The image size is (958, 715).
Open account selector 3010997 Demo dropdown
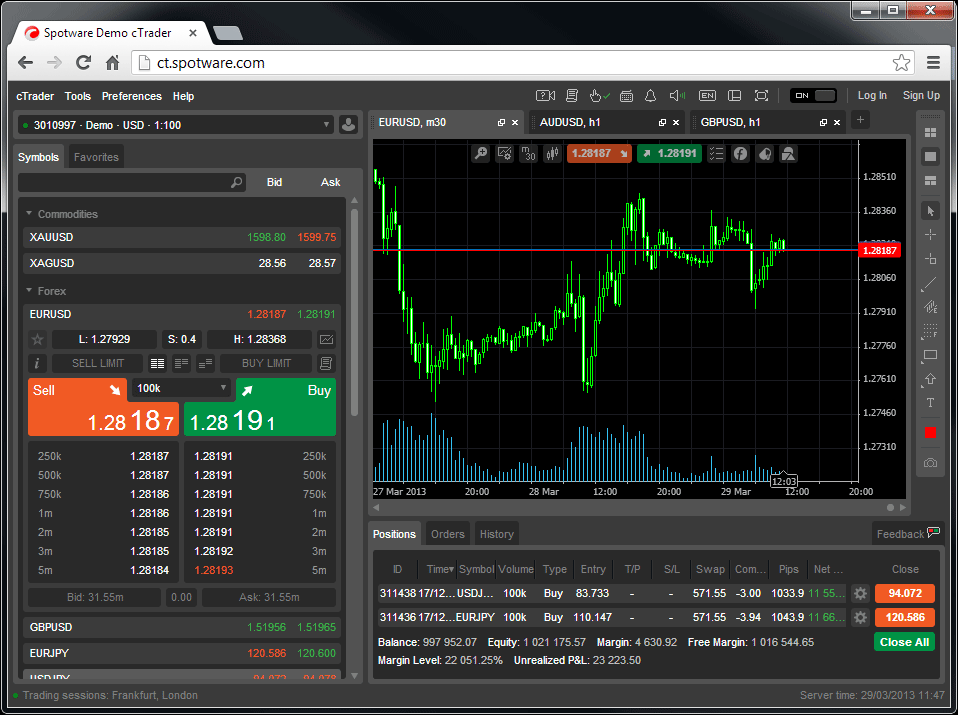pyautogui.click(x=176, y=125)
